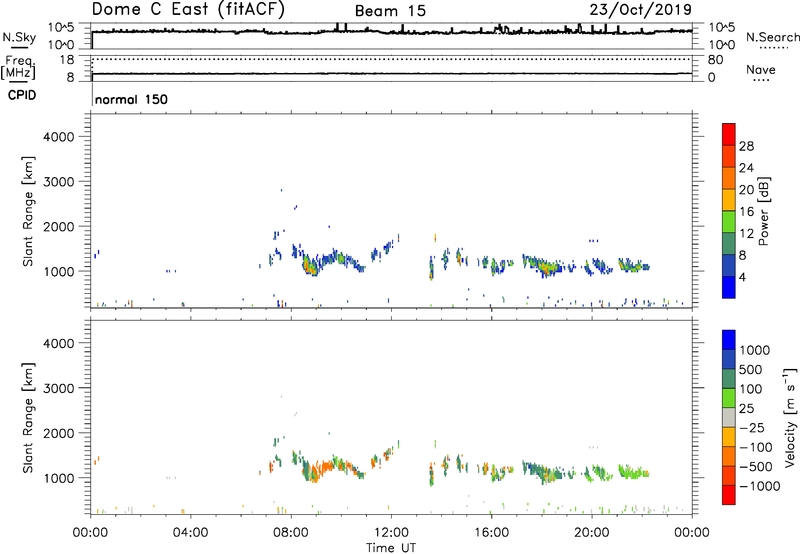Click the "3000" tick in the Velocity panel

click(59, 388)
